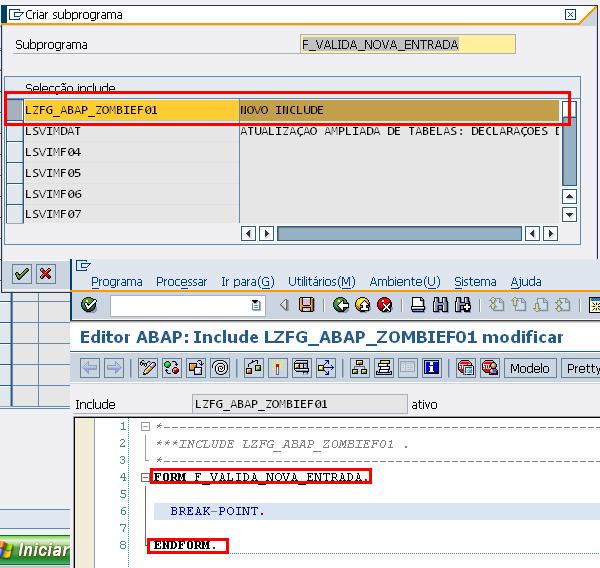Select row marker for LSVIMF04 include
This screenshot has width=600, height=568.
click(x=15, y=152)
